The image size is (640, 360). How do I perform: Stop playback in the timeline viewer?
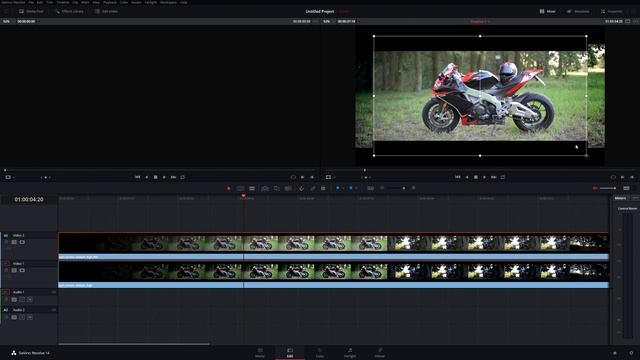pyautogui.click(x=476, y=177)
